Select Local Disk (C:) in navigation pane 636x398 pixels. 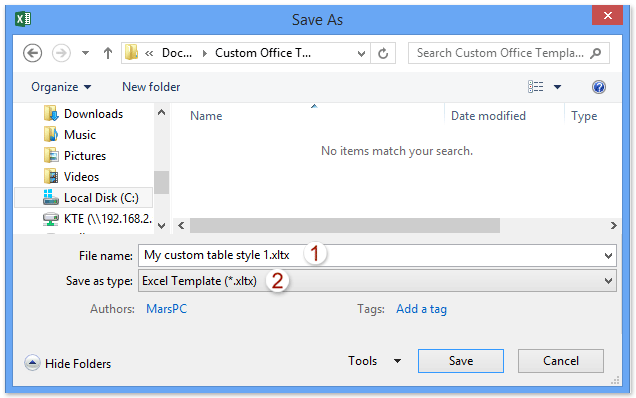click(x=84, y=198)
